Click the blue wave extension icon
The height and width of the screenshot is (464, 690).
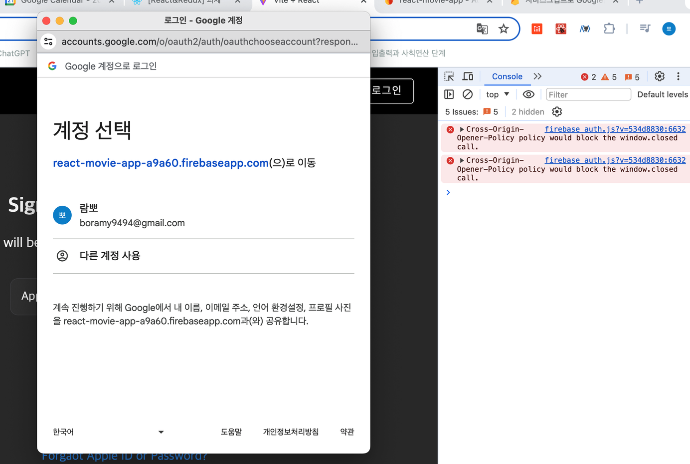click(x=585, y=29)
